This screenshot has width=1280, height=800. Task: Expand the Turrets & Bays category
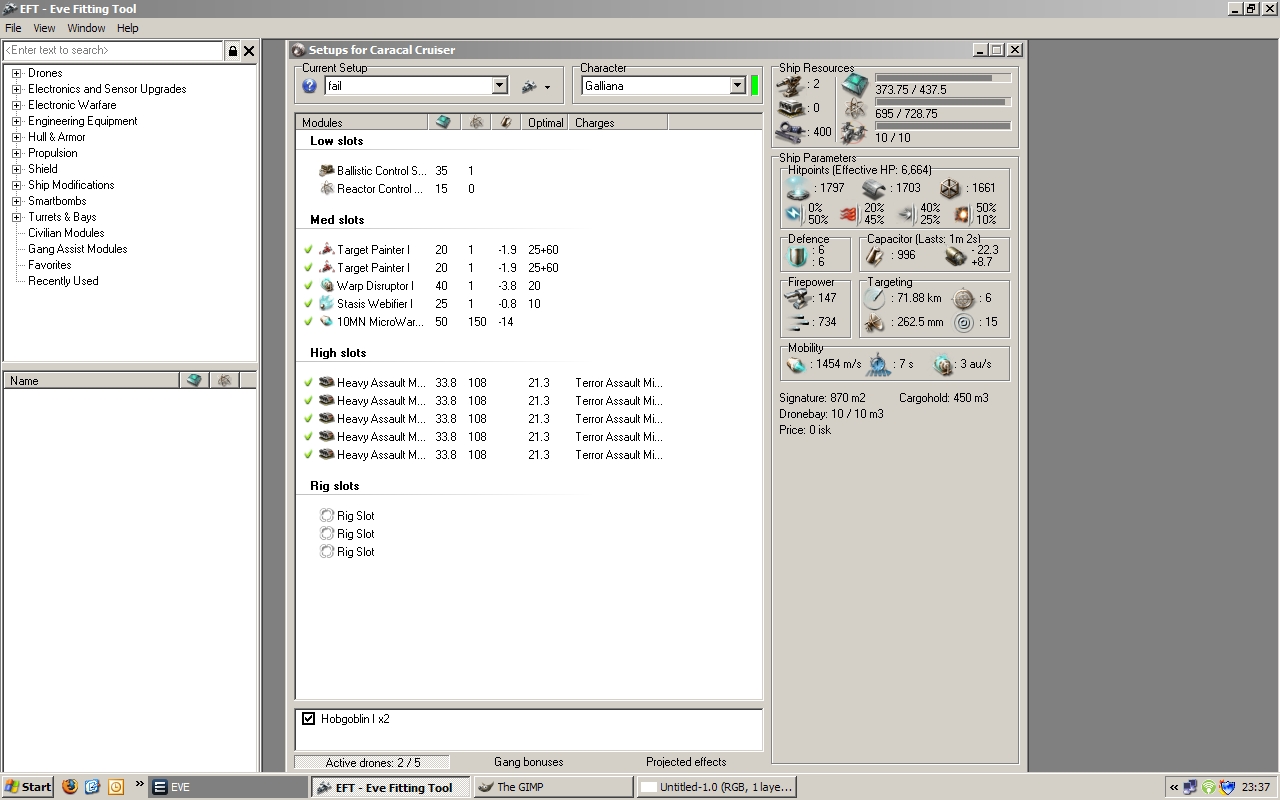[16, 217]
